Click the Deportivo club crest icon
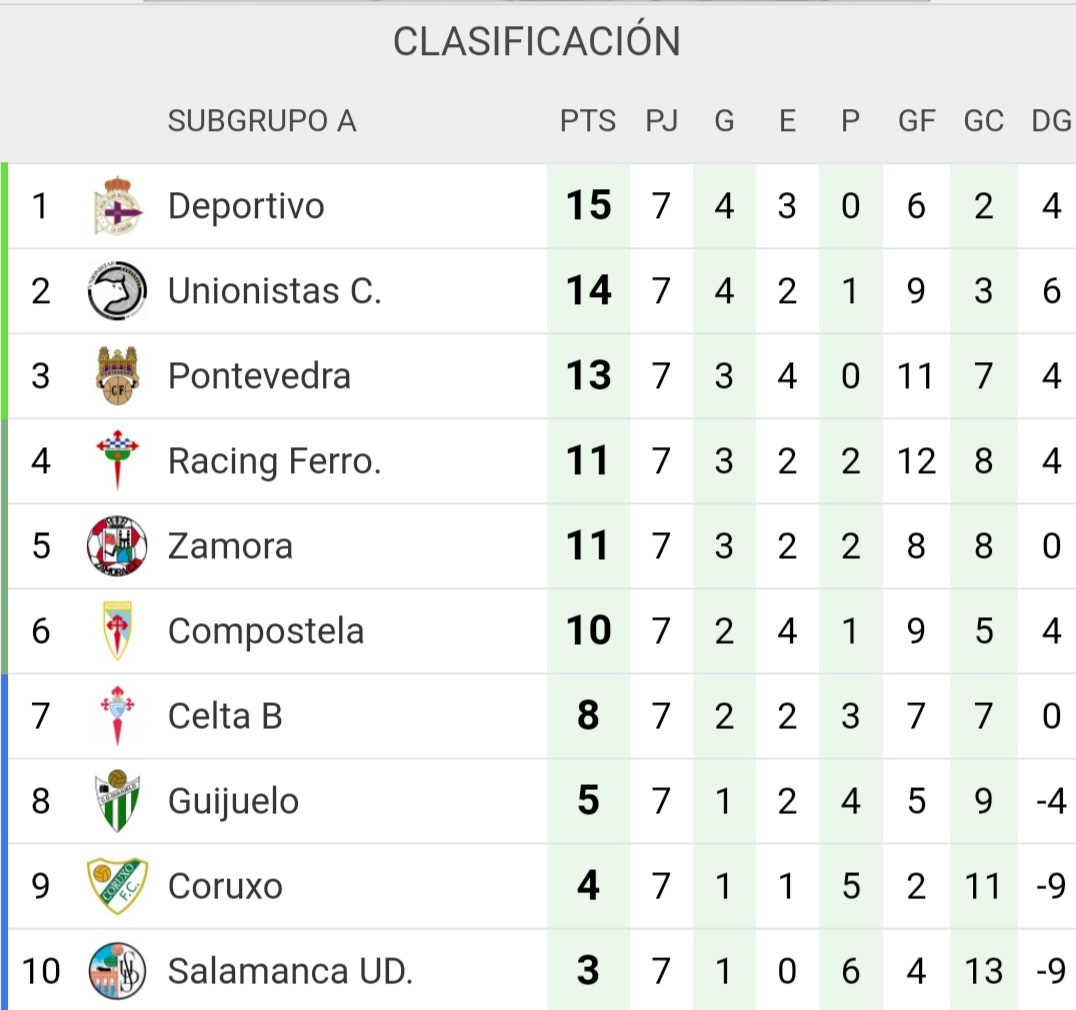This screenshot has width=1076, height=1010. point(118,206)
